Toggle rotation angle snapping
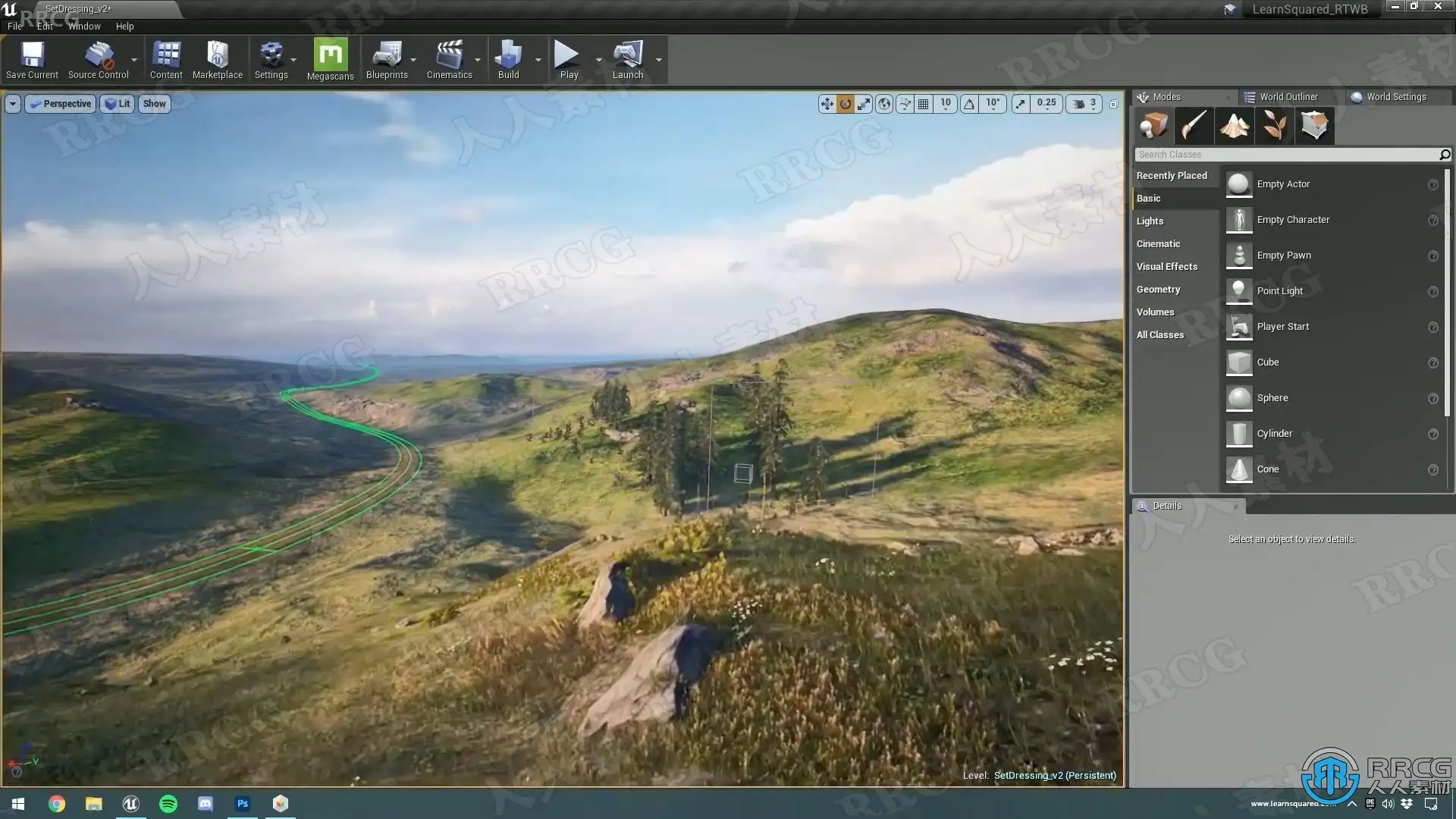The width and height of the screenshot is (1456, 819). [969, 104]
